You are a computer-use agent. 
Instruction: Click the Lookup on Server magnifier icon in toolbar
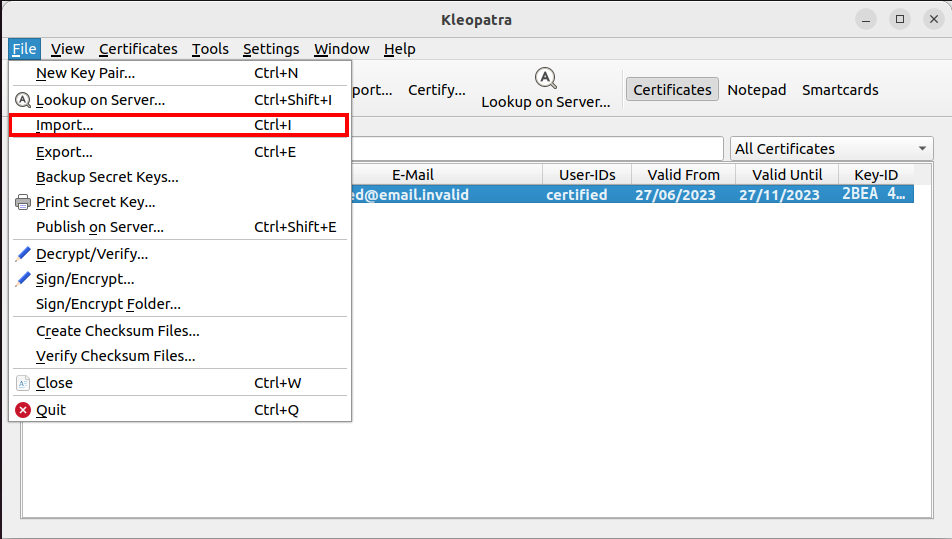click(545, 78)
